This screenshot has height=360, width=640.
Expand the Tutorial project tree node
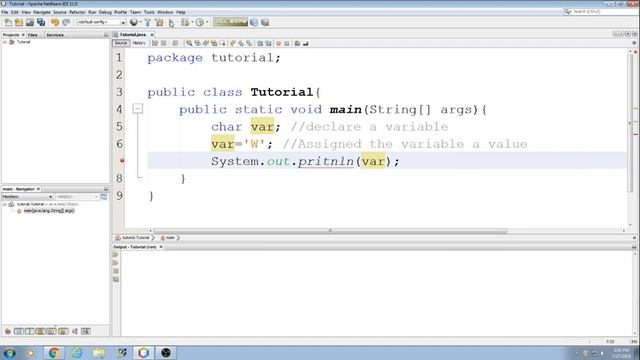click(5, 42)
